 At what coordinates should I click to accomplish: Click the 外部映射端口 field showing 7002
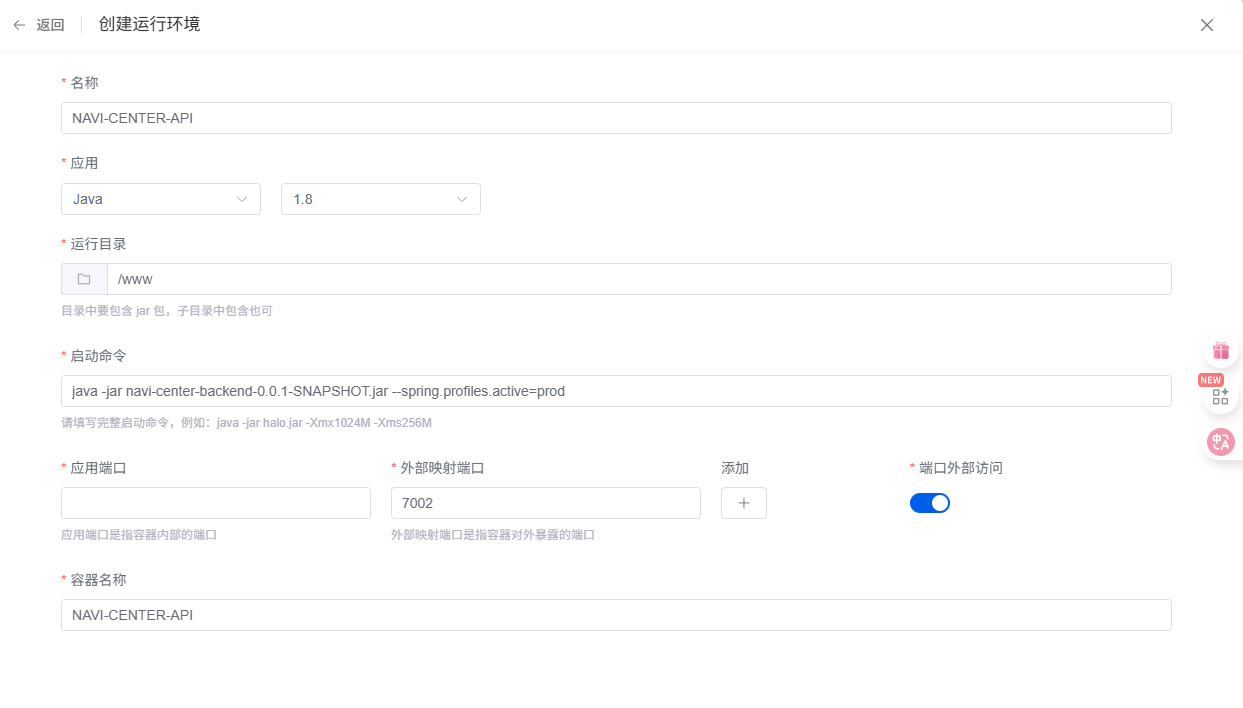[x=545, y=503]
